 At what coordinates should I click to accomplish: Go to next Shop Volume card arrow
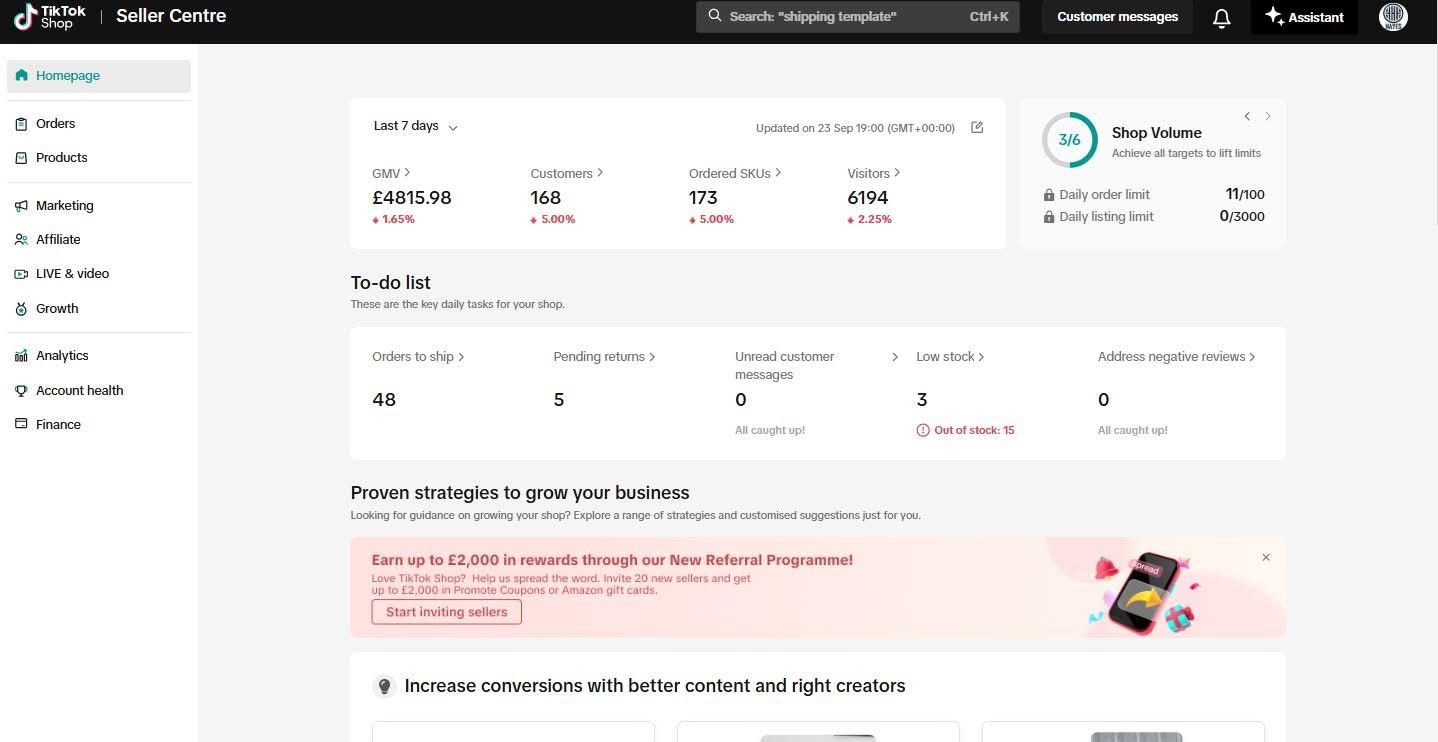1268,117
